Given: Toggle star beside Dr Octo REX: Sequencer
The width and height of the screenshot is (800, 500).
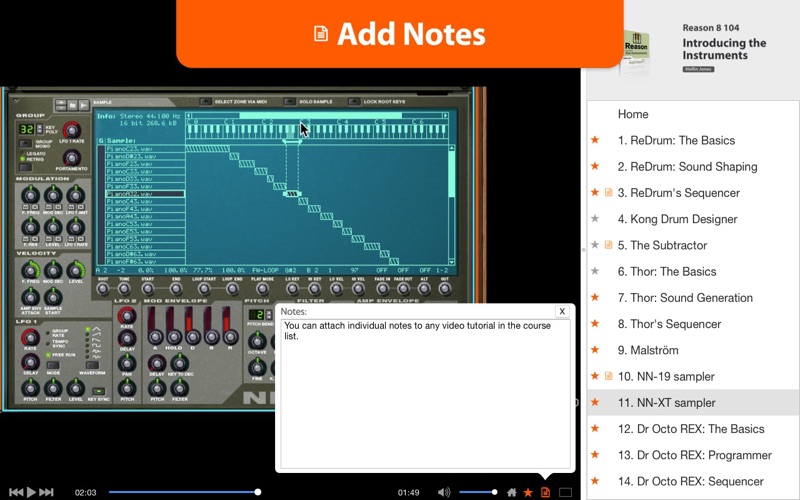Looking at the screenshot, I should coord(595,481).
